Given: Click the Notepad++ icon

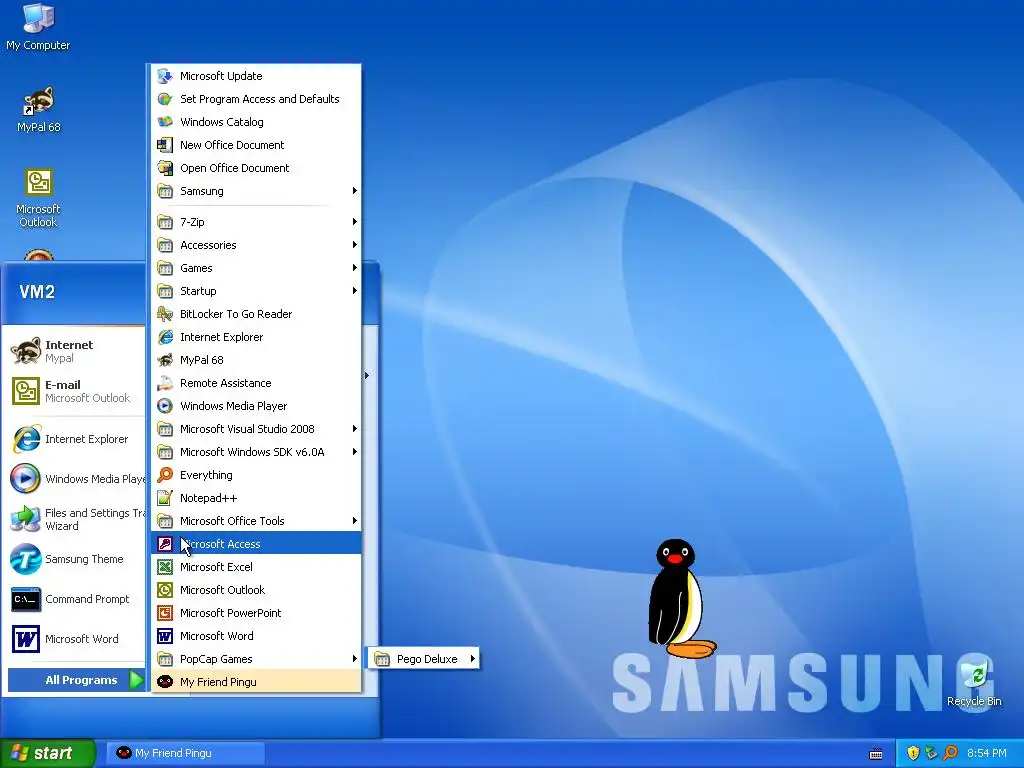Looking at the screenshot, I should pos(165,498).
